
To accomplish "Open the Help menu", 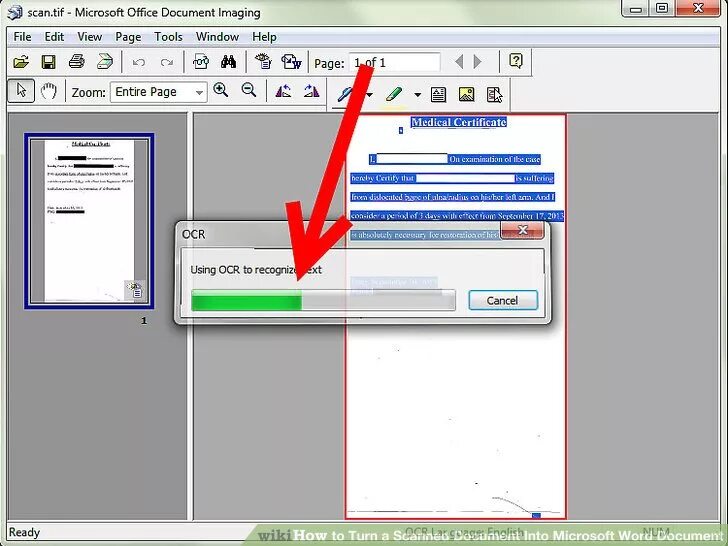I will point(264,37).
